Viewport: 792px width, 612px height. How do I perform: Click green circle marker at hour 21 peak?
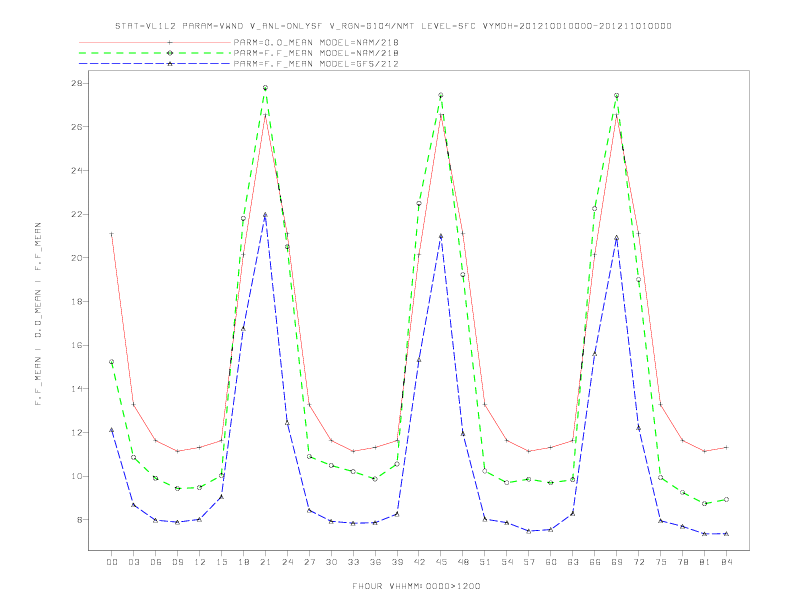point(265,88)
